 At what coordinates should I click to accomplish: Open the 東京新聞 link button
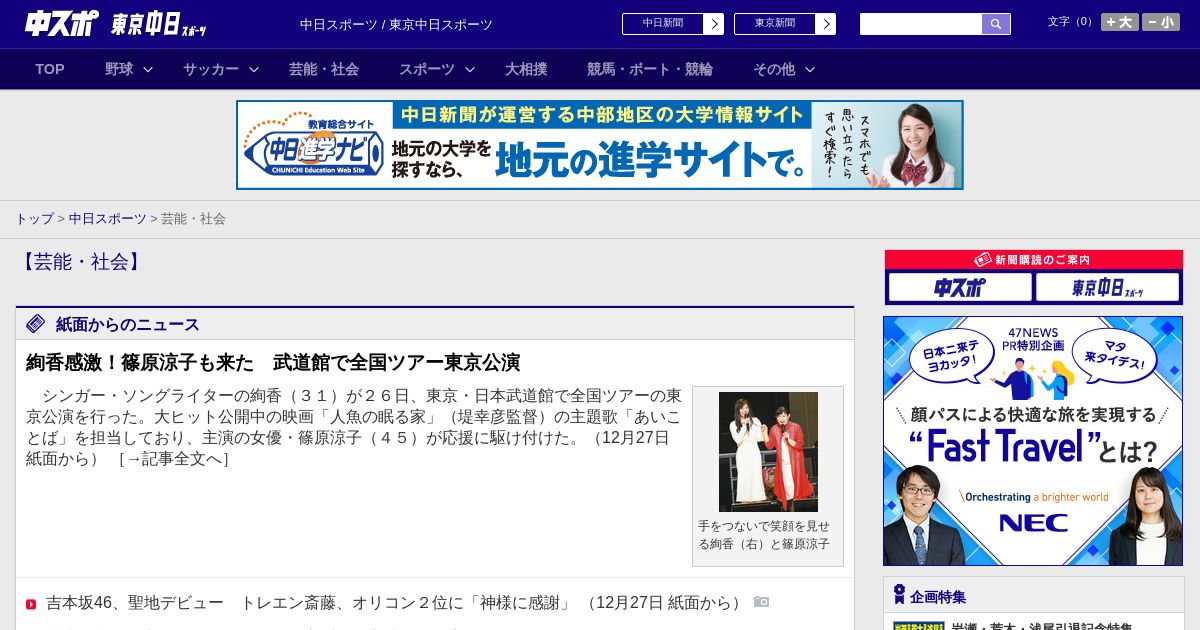click(775, 24)
